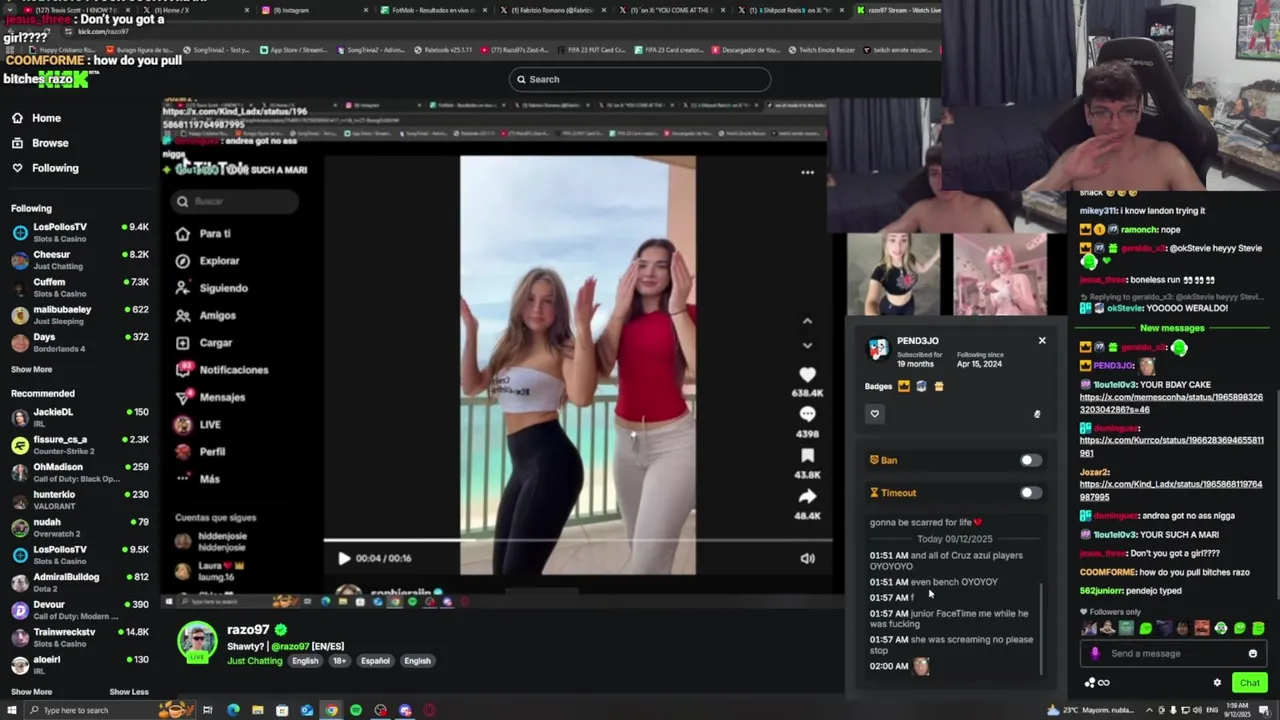This screenshot has width=1280, height=720.
Task: Open Microsoft Edge from the taskbar
Action: [x=233, y=711]
